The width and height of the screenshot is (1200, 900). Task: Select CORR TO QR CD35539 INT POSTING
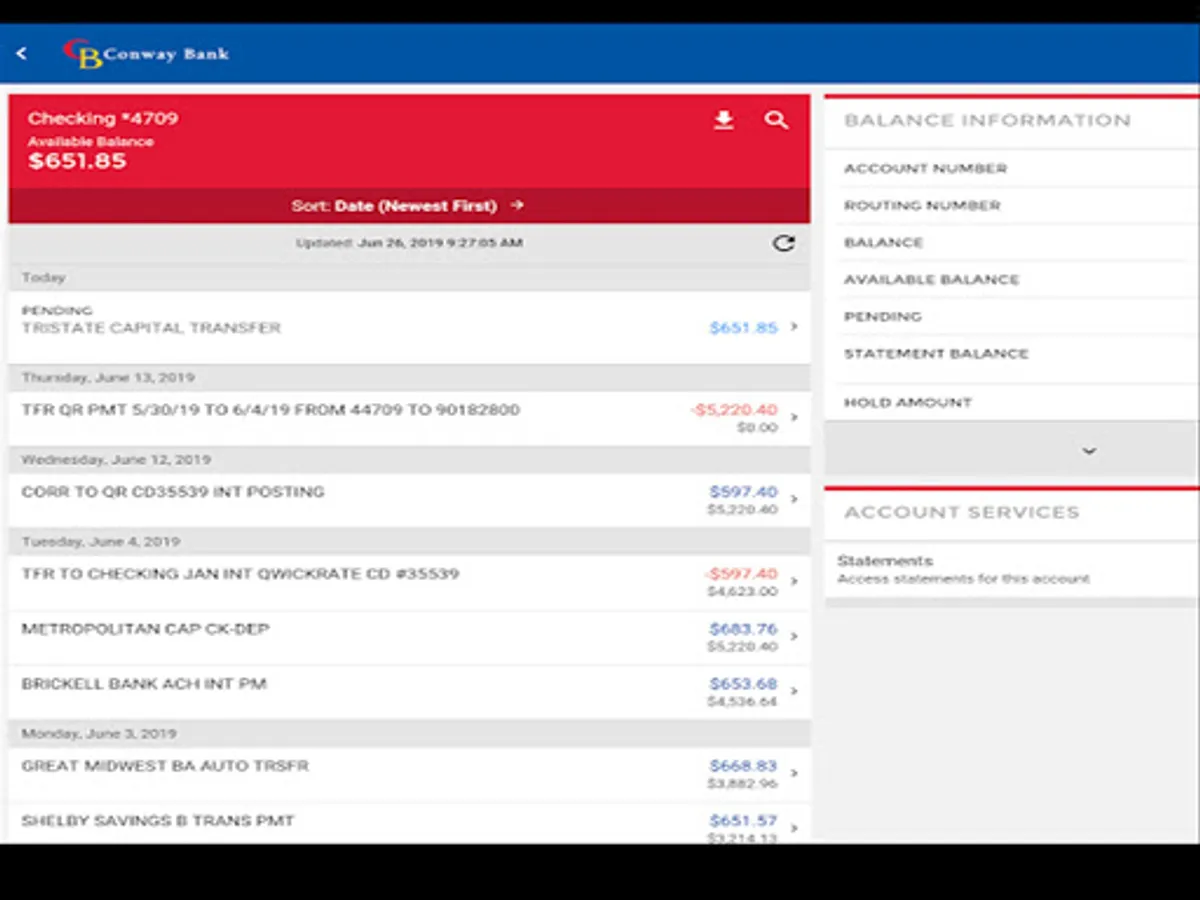pos(409,500)
